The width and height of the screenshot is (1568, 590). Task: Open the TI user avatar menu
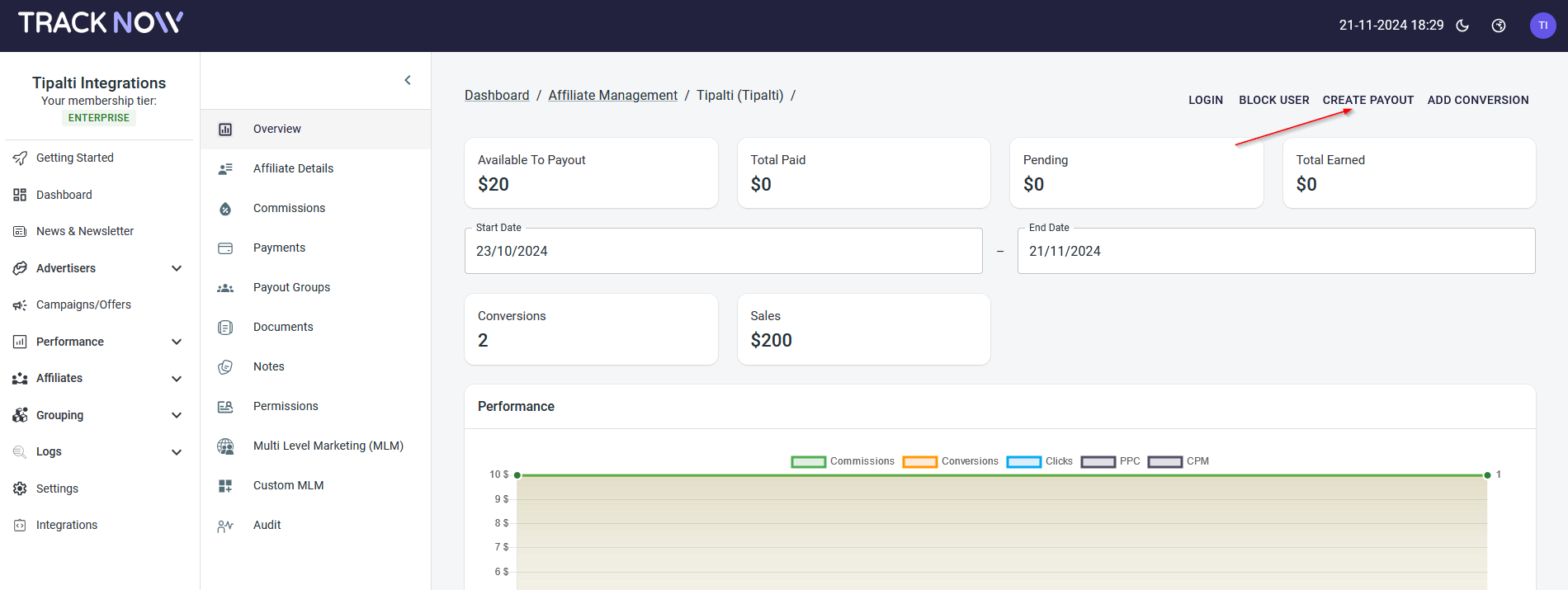[1542, 26]
